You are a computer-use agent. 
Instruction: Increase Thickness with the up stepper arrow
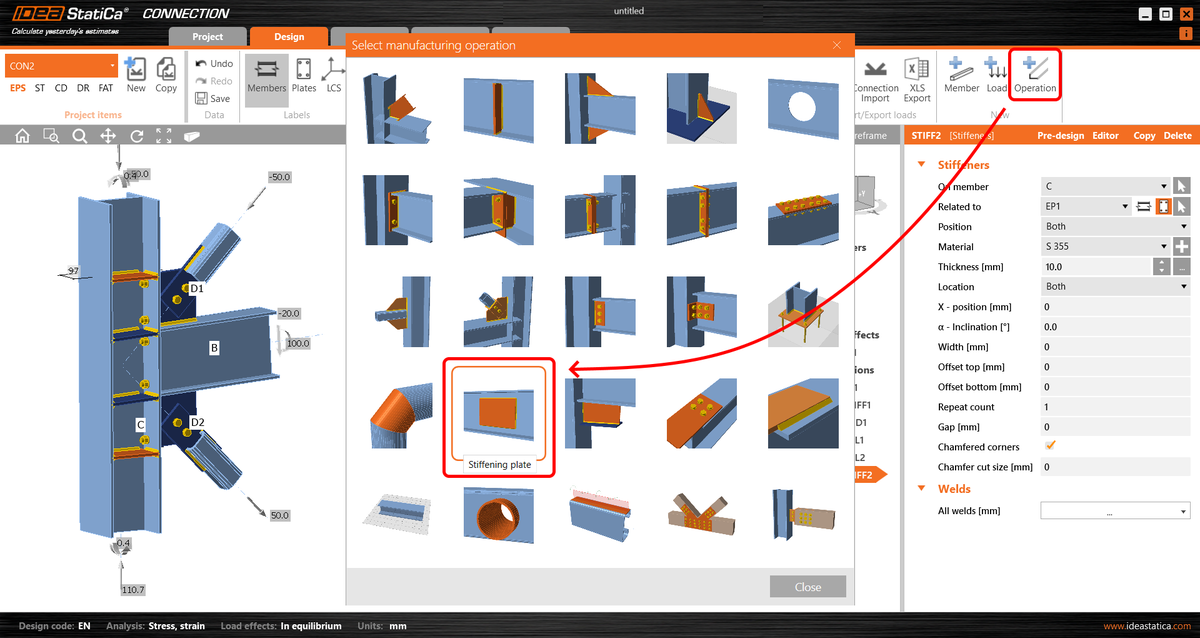click(x=1162, y=262)
